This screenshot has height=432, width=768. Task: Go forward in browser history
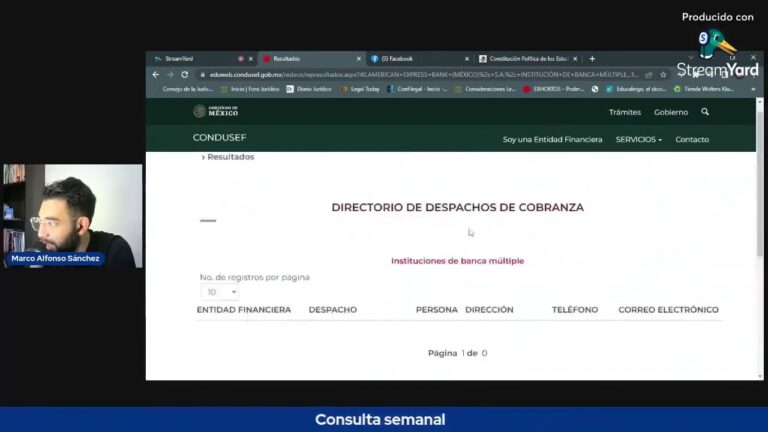point(170,74)
